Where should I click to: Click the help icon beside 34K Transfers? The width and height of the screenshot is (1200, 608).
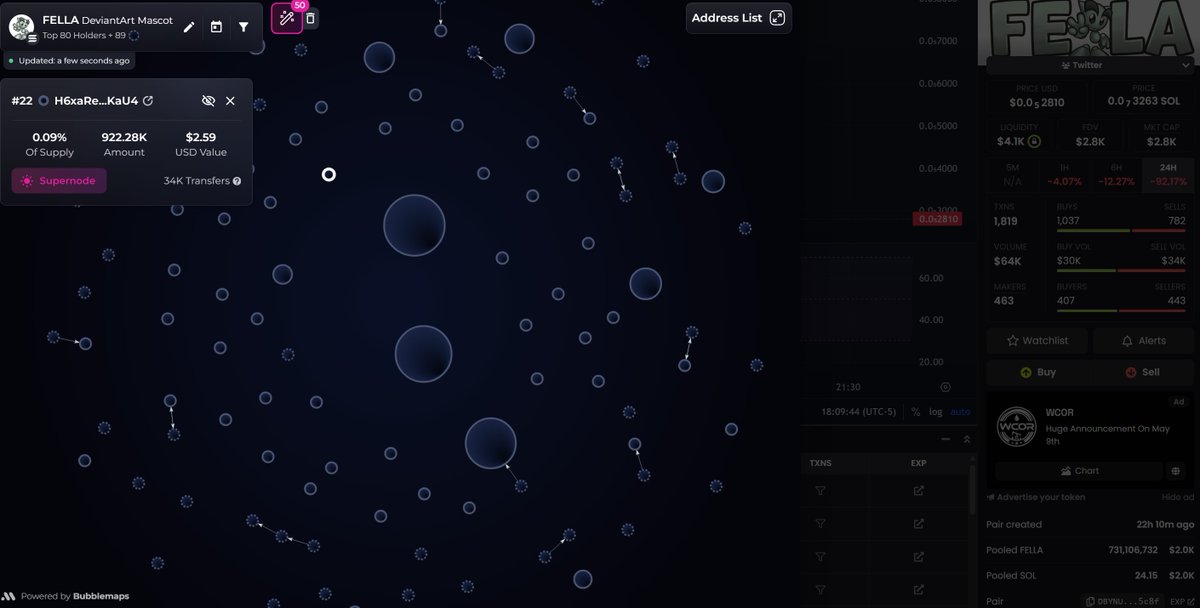coord(237,181)
